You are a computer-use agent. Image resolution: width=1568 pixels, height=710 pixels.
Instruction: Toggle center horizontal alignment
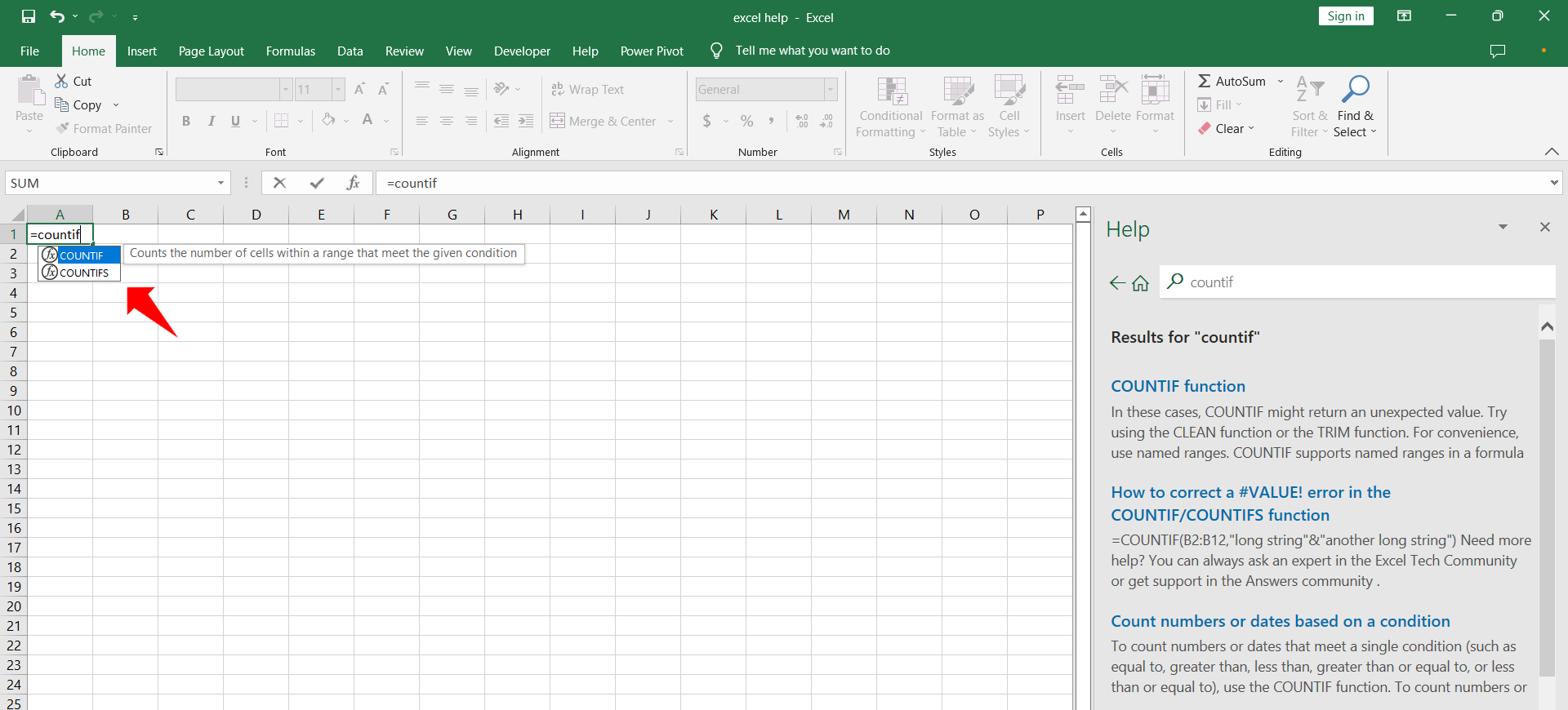pos(447,121)
